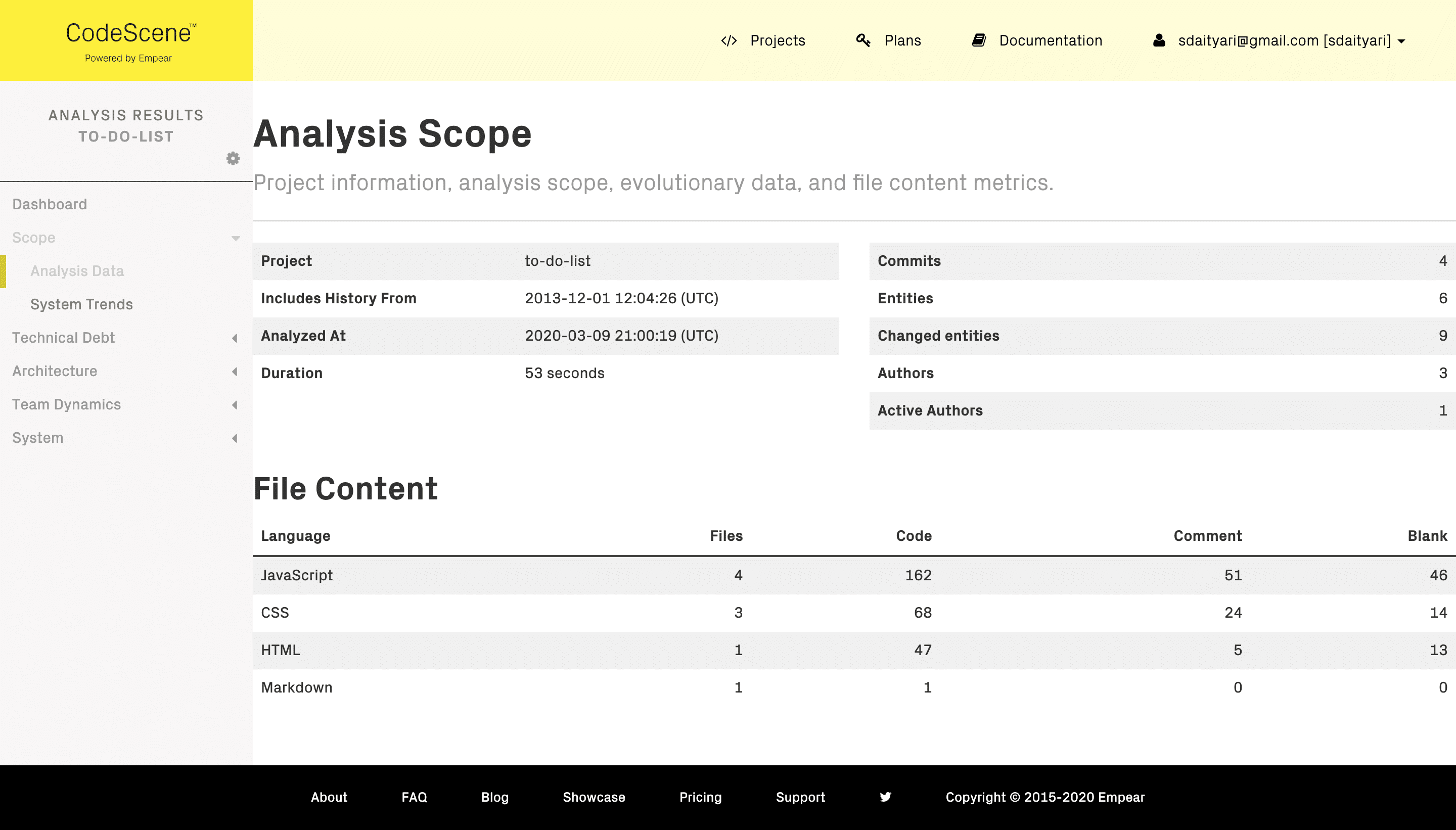This screenshot has width=1456, height=830.
Task: Click the Documentation notebook icon
Action: 978,40
